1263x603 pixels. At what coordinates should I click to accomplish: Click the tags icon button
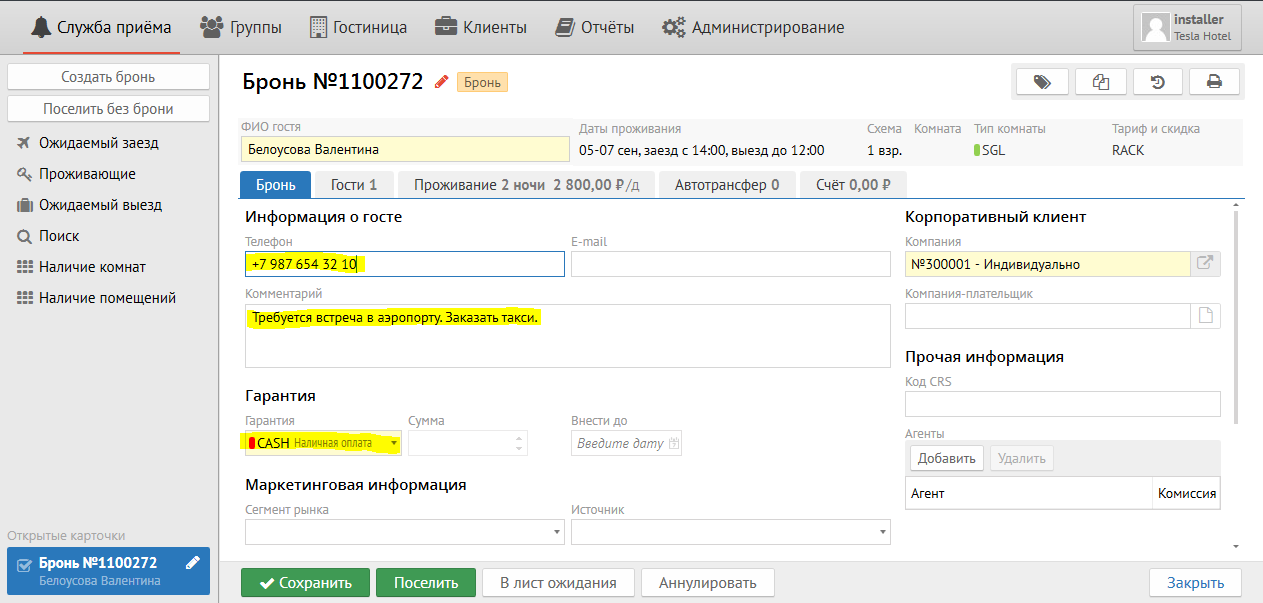(1042, 82)
